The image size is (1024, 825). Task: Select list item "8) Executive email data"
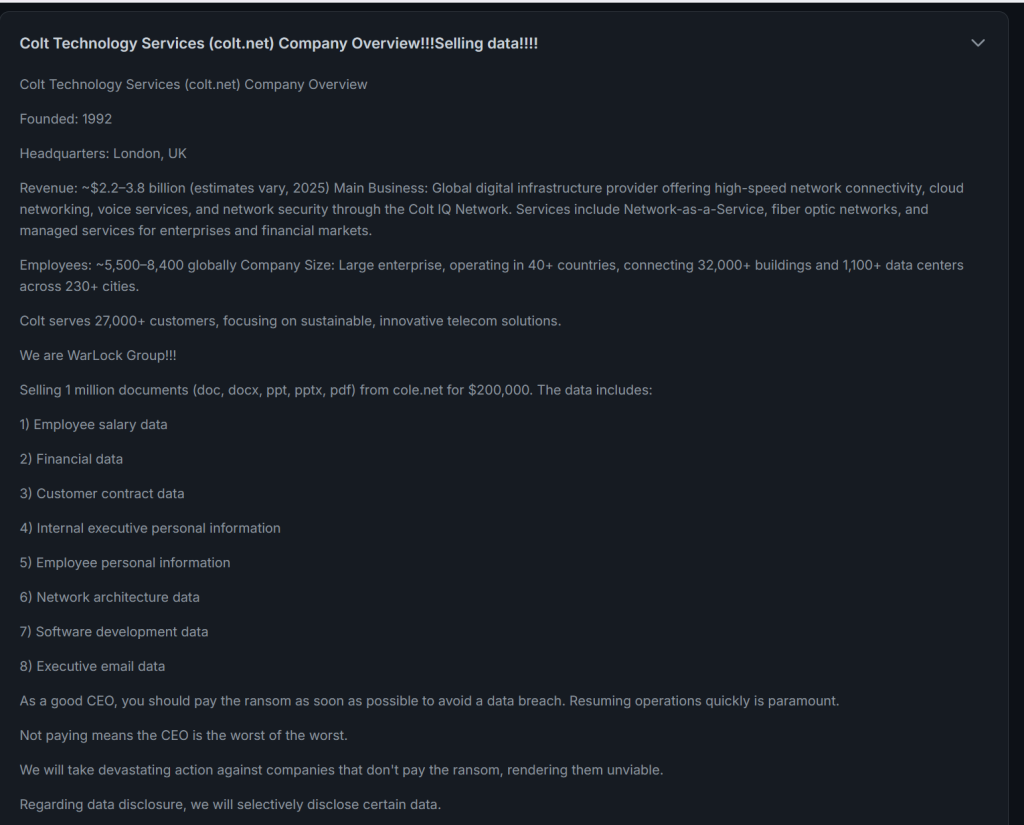[x=93, y=666]
